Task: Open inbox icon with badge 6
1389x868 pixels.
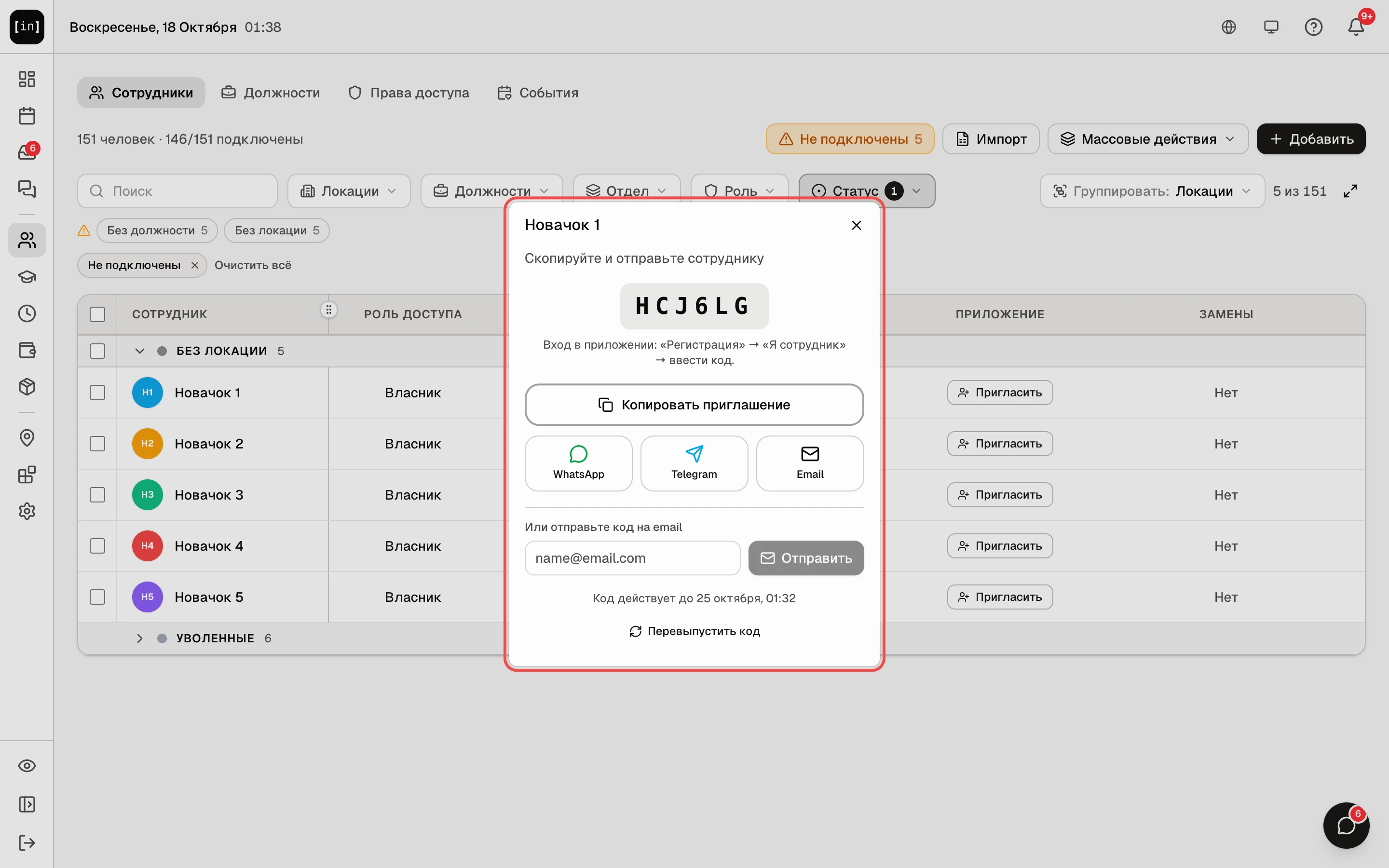Action: pyautogui.click(x=27, y=152)
